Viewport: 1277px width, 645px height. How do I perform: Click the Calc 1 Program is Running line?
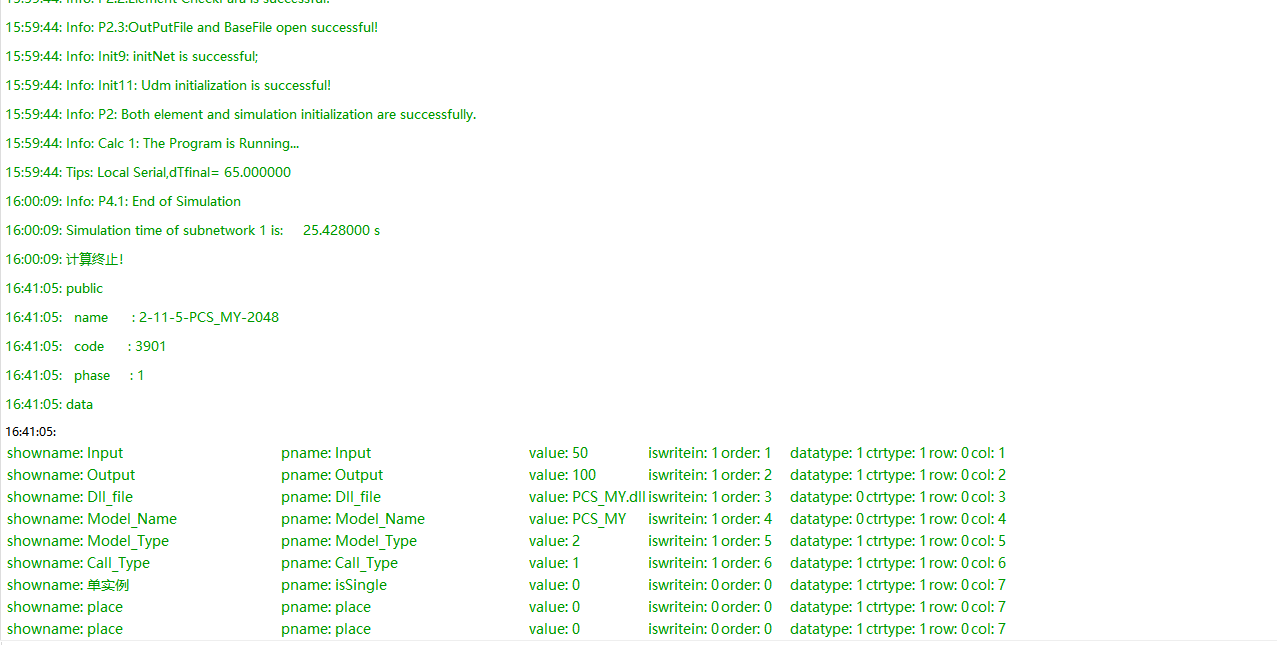click(152, 143)
